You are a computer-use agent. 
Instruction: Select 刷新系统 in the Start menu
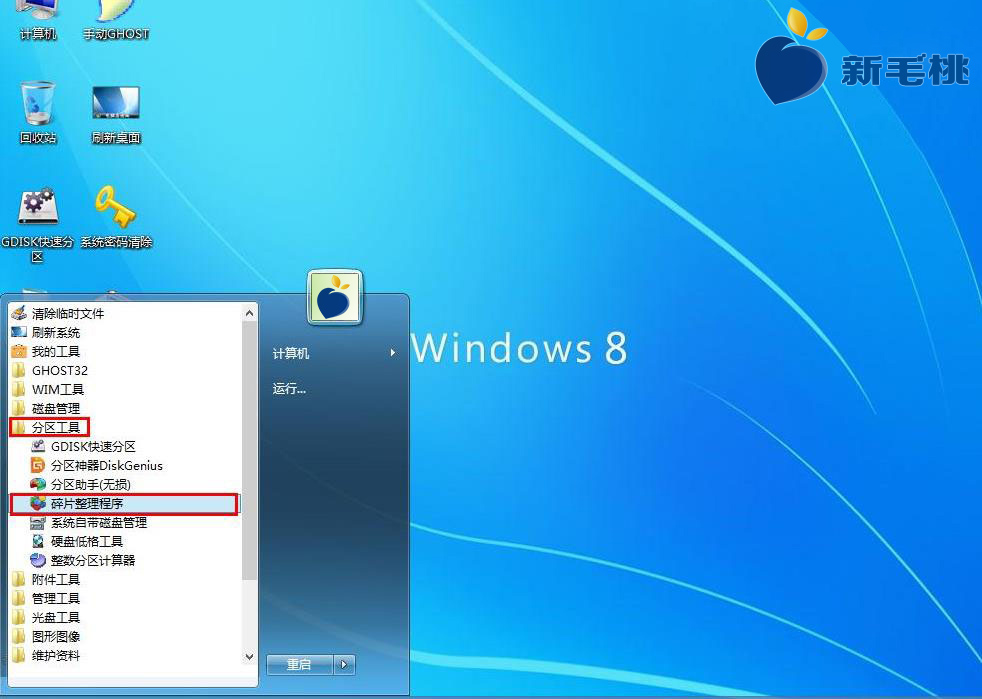pyautogui.click(x=125, y=332)
